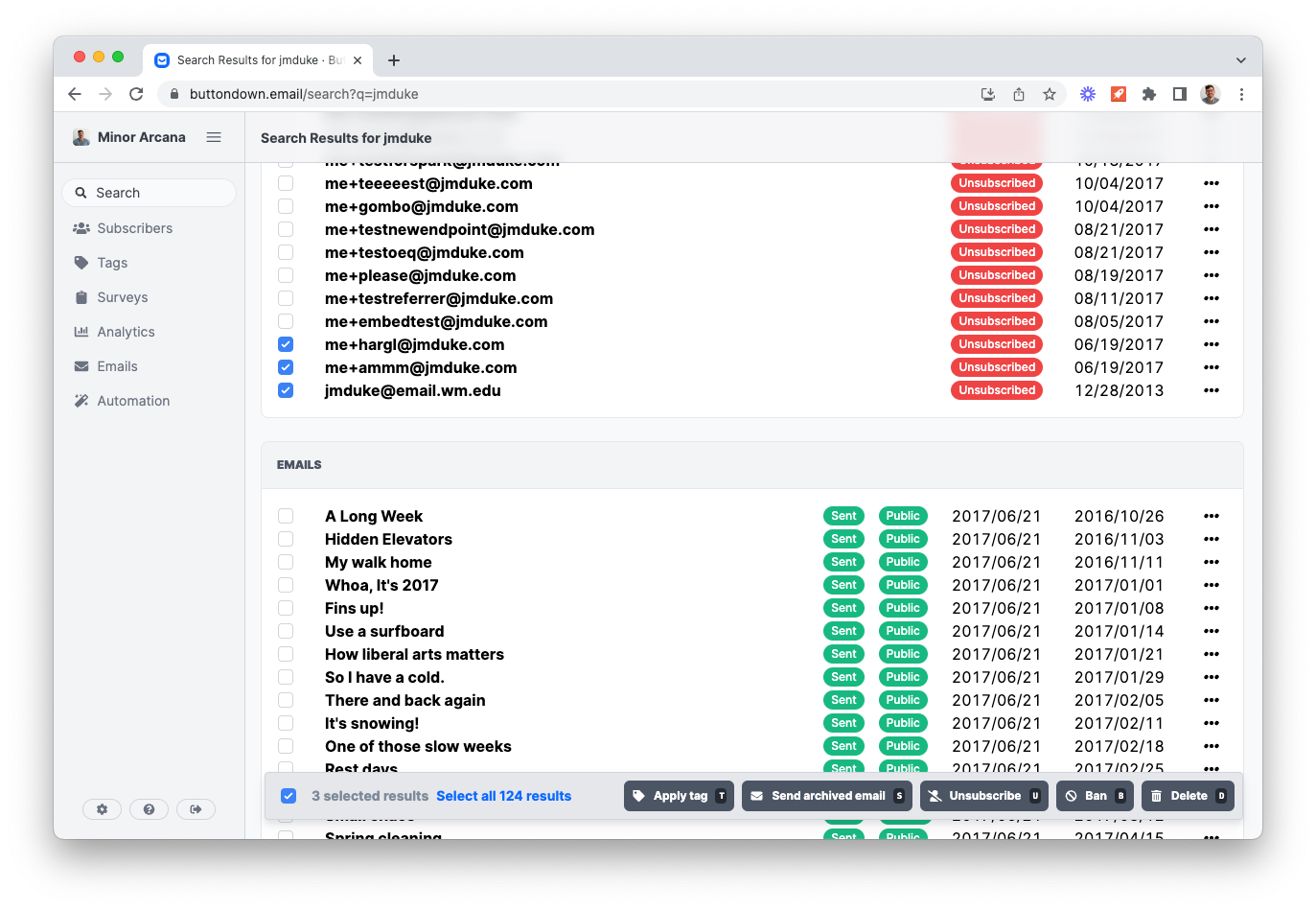The width and height of the screenshot is (1316, 910).
Task: Expand the browser profile dropdown chevron
Action: [x=1241, y=58]
